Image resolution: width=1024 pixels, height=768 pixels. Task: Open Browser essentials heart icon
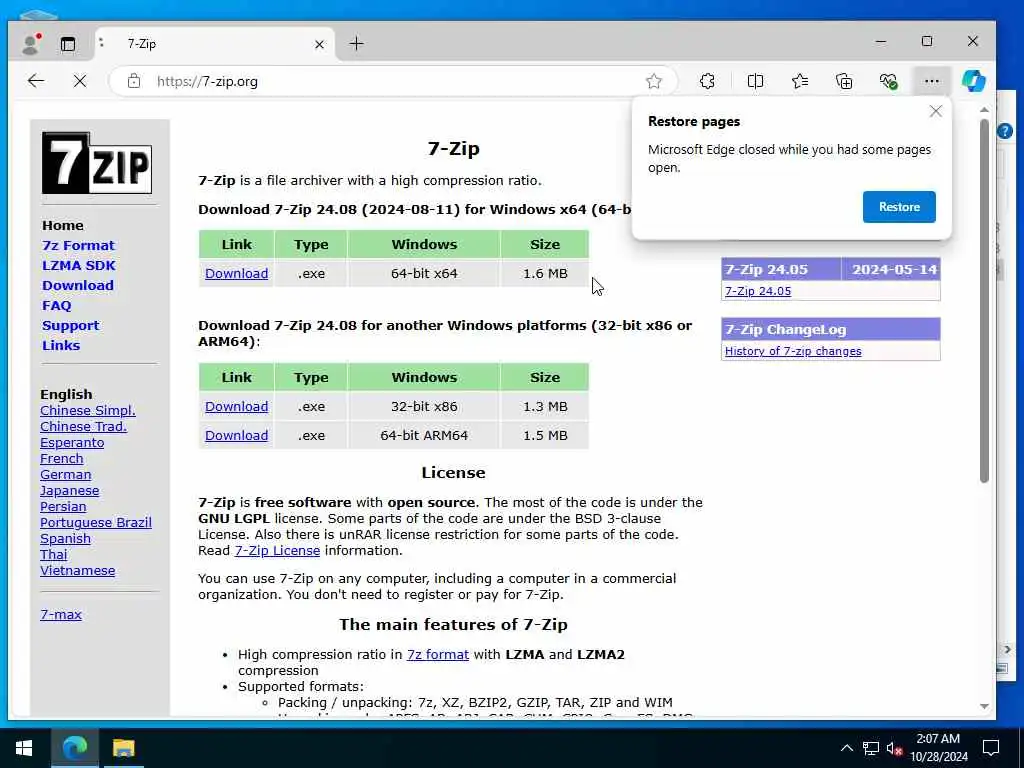click(x=888, y=81)
